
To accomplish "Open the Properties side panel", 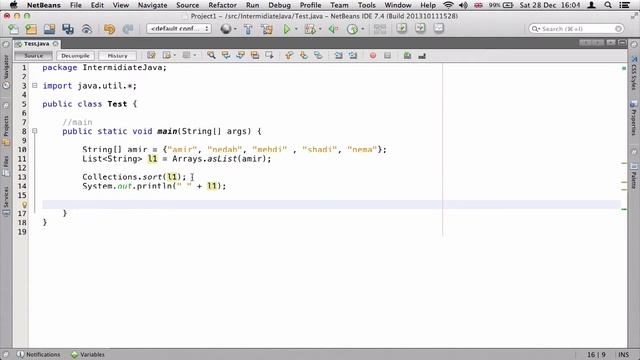I will pyautogui.click(x=633, y=118).
